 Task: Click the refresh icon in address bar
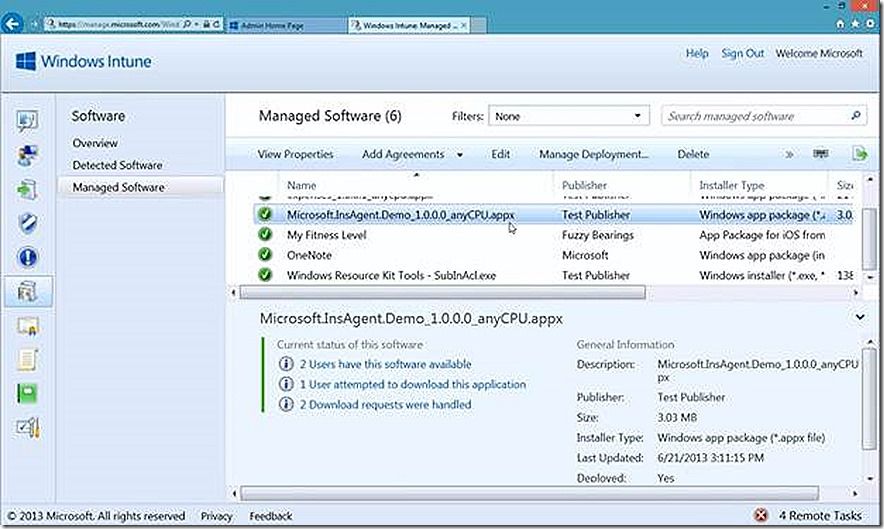[216, 24]
